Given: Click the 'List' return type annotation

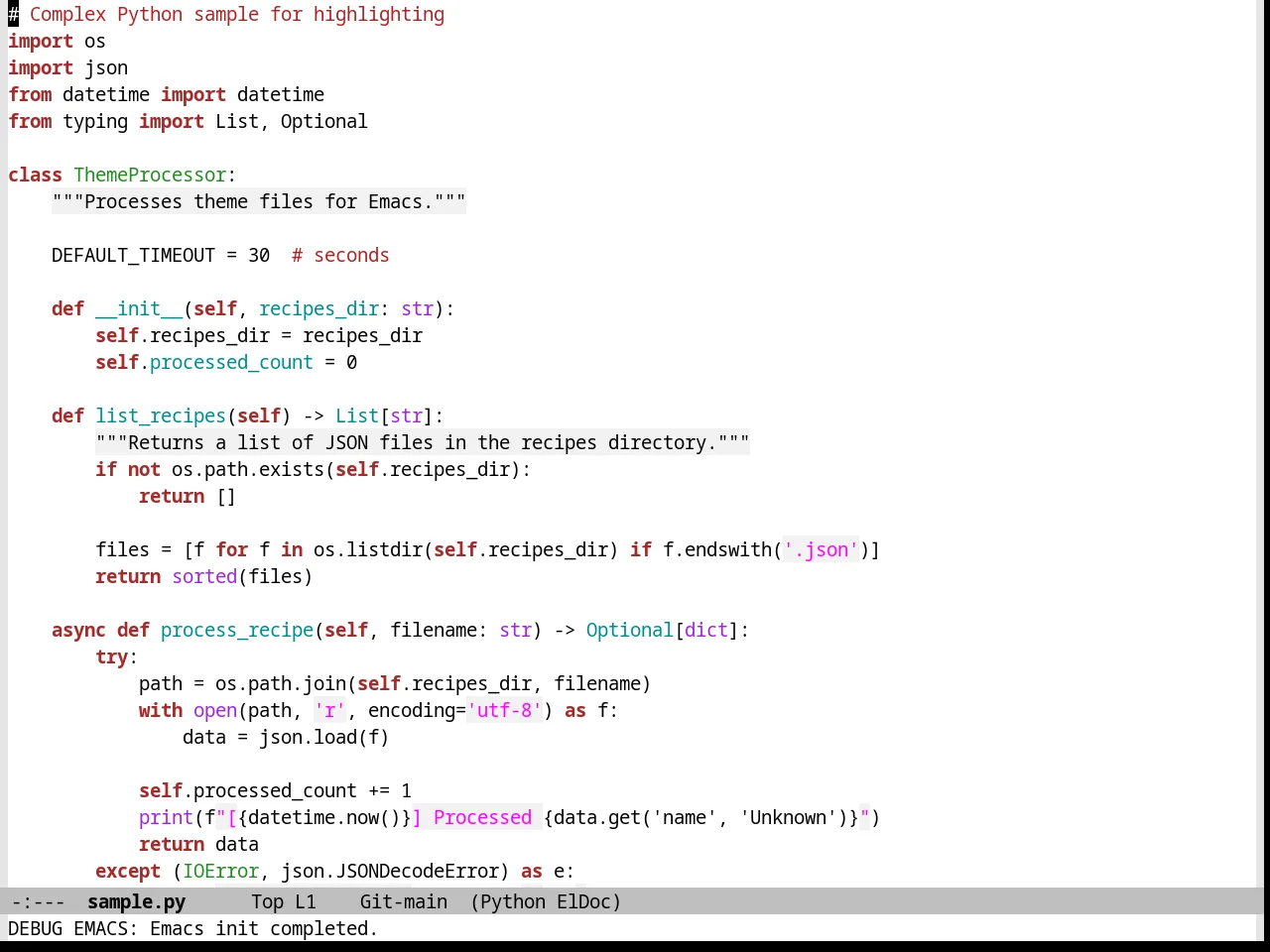Looking at the screenshot, I should [357, 416].
